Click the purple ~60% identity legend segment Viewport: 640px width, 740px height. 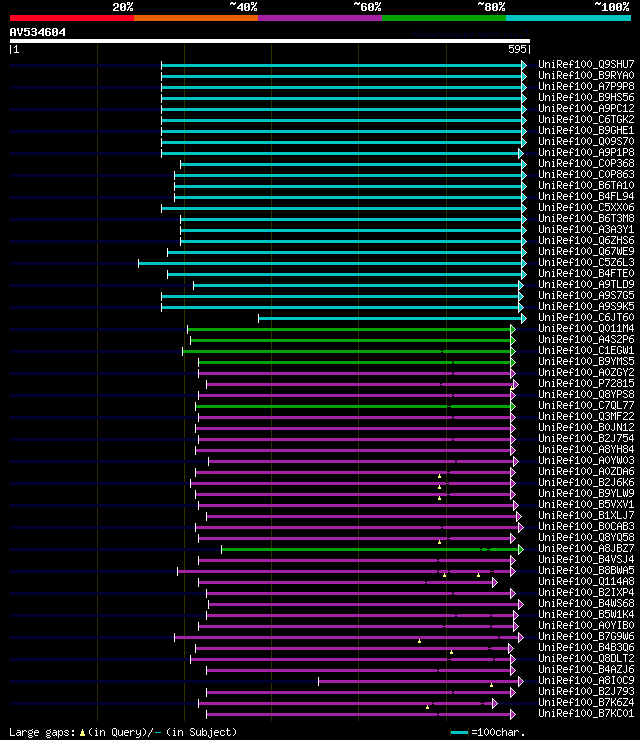320,18
